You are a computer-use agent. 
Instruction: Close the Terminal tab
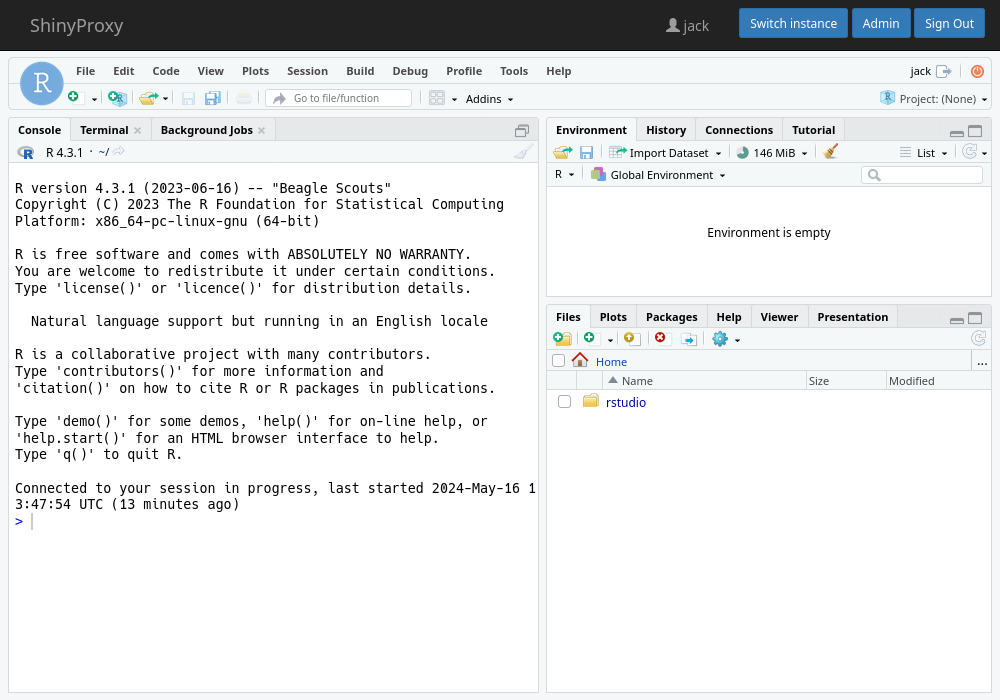tap(137, 131)
